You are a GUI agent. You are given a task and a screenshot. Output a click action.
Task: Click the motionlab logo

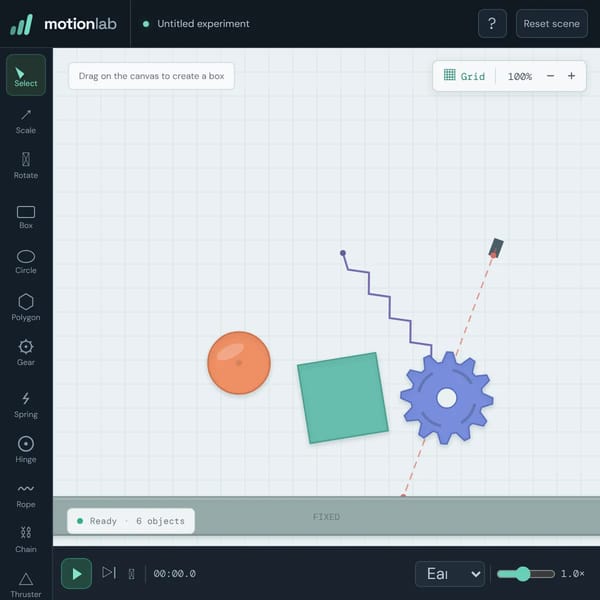point(64,24)
